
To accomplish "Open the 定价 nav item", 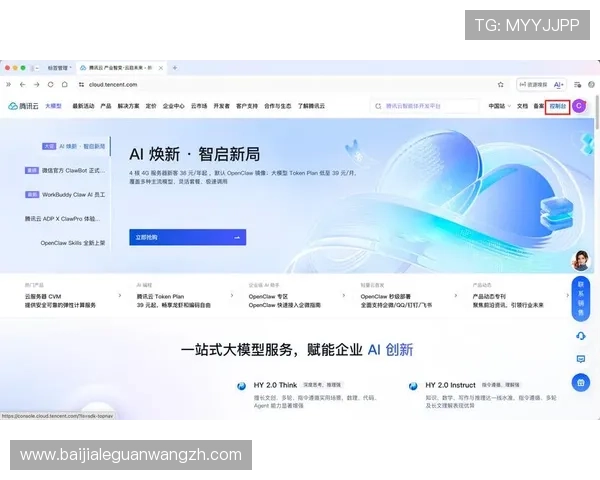I will point(151,106).
